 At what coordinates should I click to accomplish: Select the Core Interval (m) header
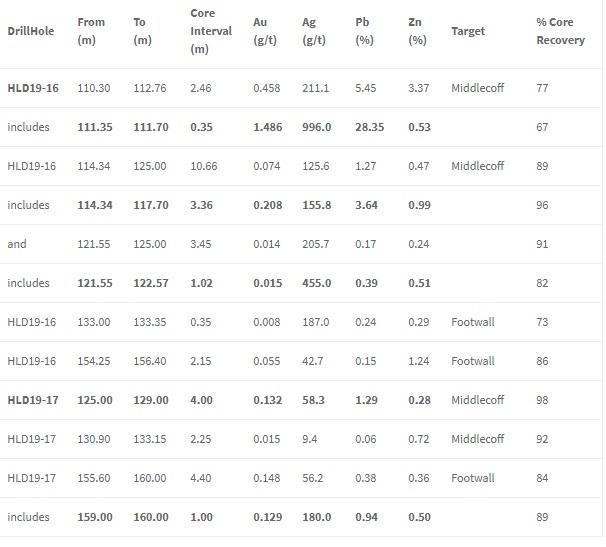tap(211, 31)
